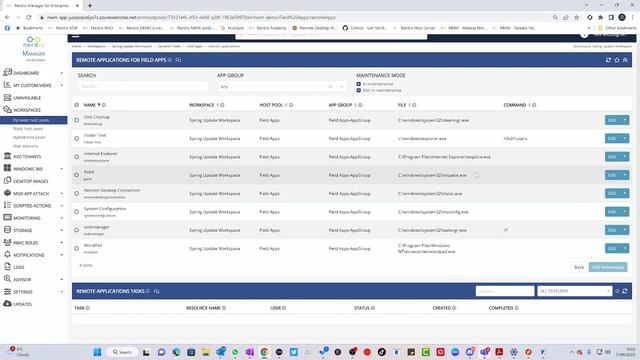Viewport: 640px width, 360px height.
Task: Open Edit dropdown arrow for Folder Test
Action: pyautogui.click(x=624, y=138)
